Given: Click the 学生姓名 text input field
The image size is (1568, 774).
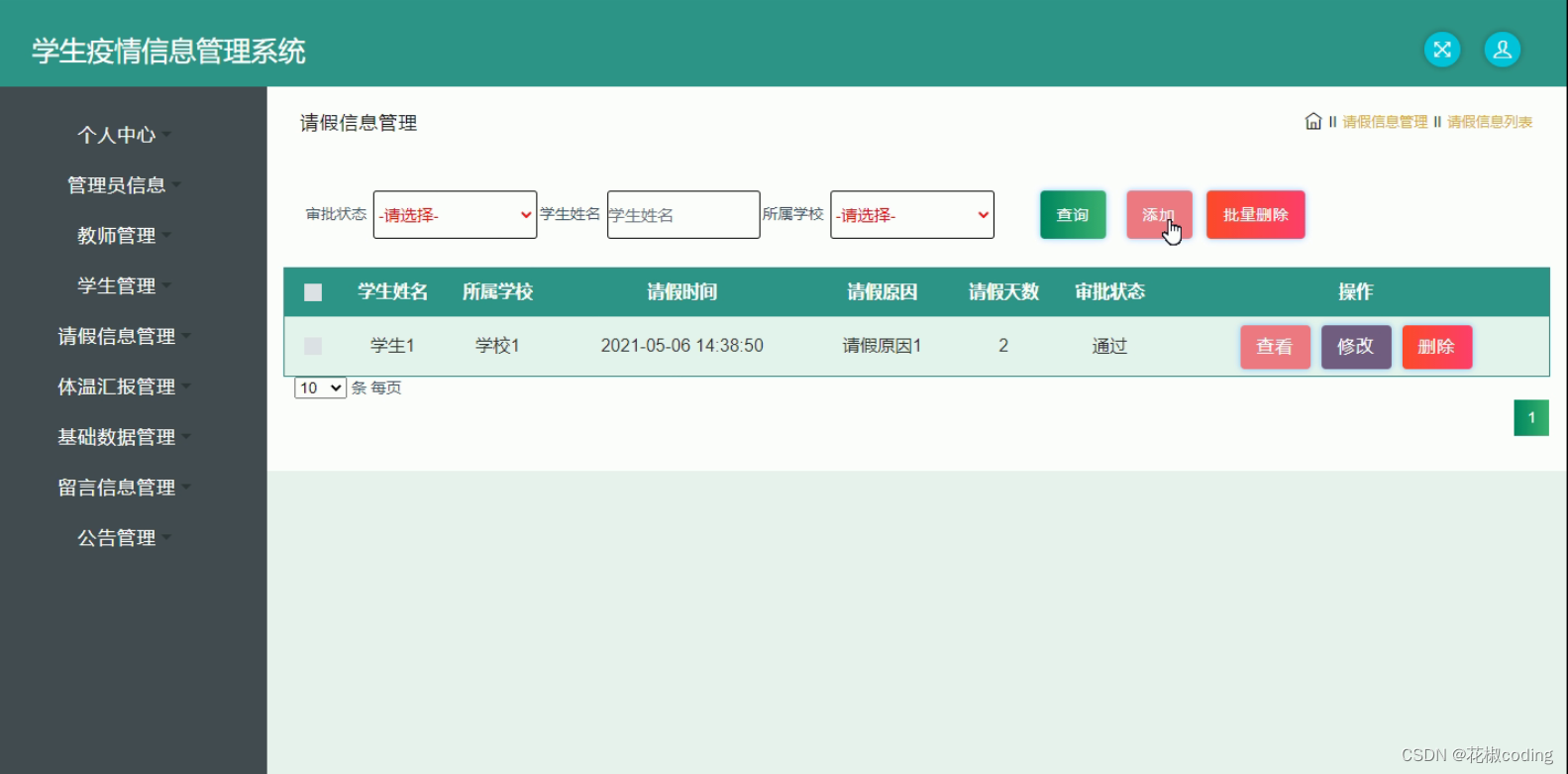Looking at the screenshot, I should 683,215.
